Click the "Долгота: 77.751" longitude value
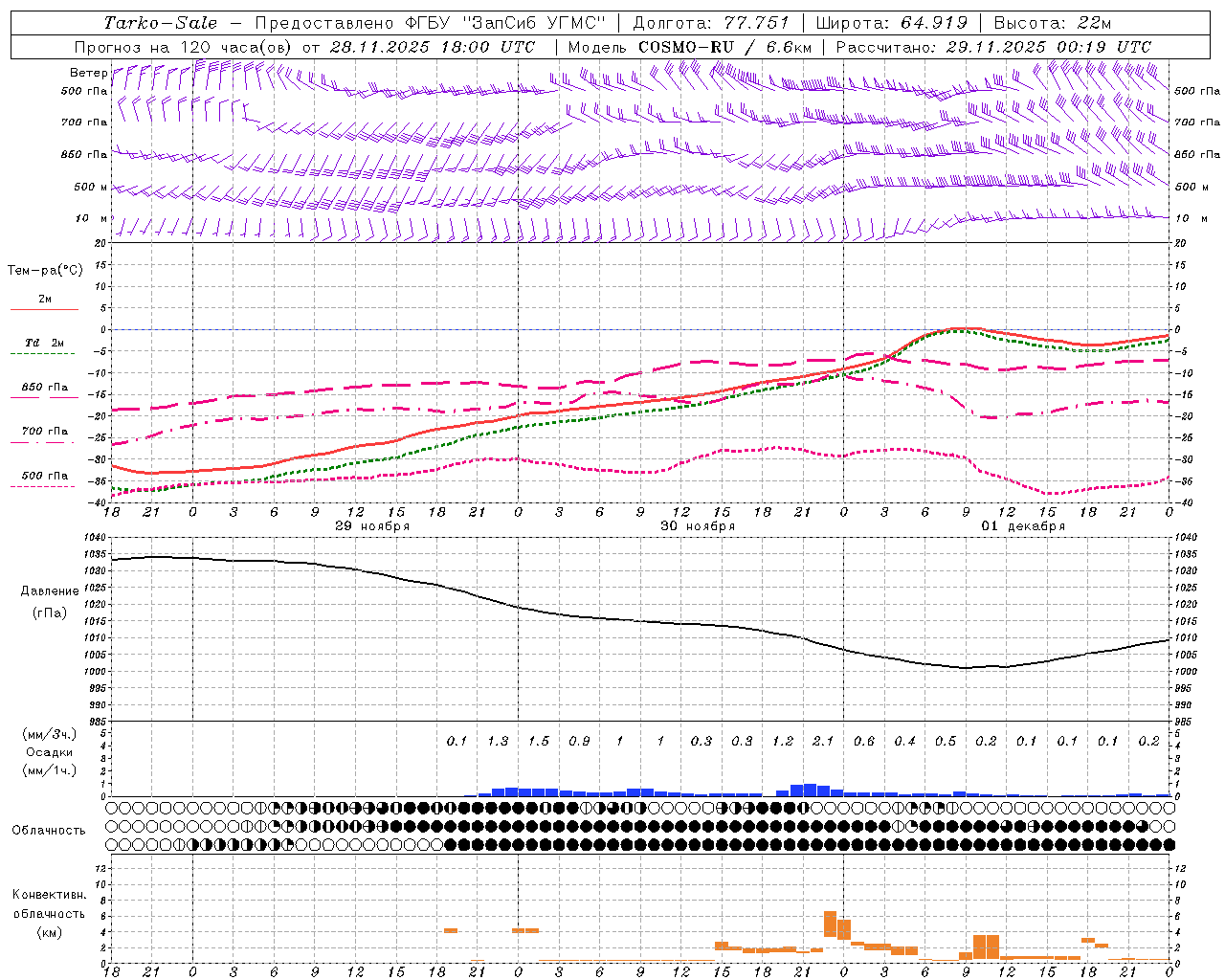The image size is (1225, 980). (x=711, y=23)
